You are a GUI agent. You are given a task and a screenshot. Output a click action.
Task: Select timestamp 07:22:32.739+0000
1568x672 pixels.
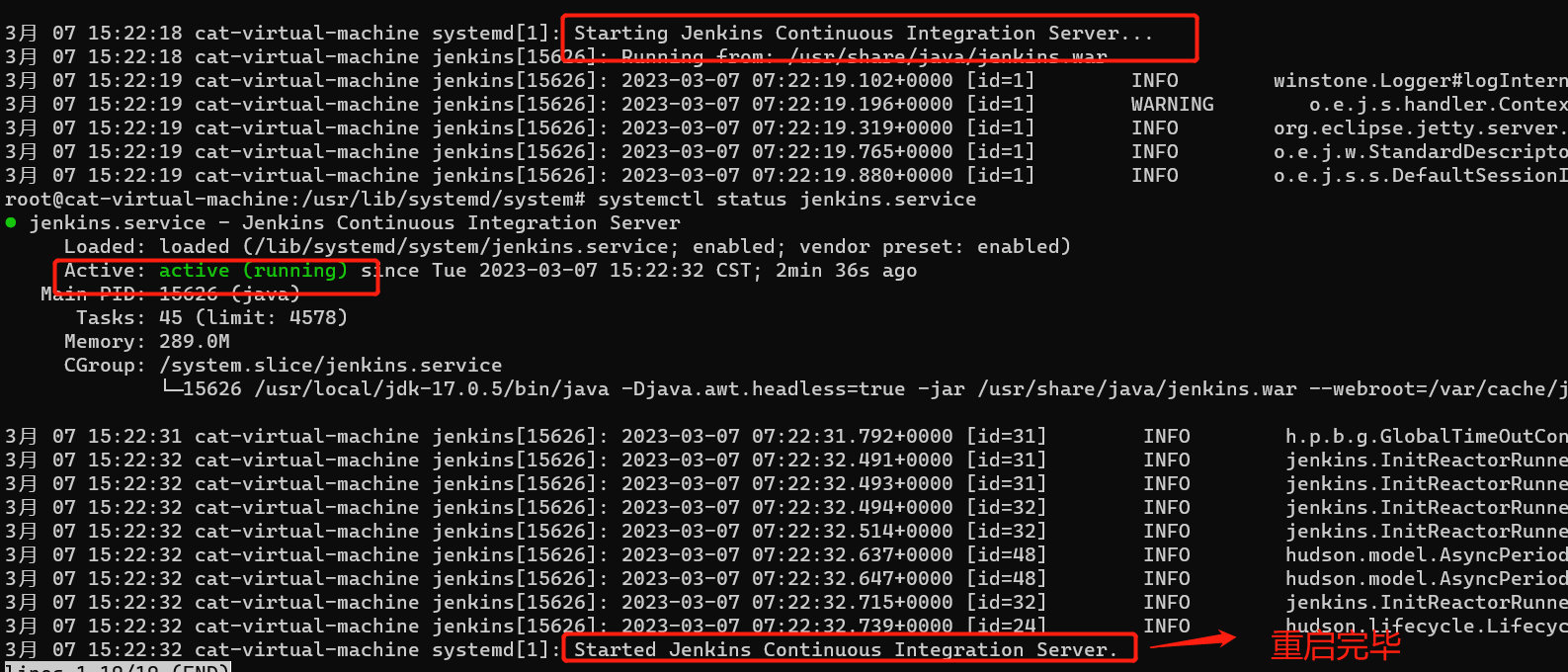click(x=852, y=627)
